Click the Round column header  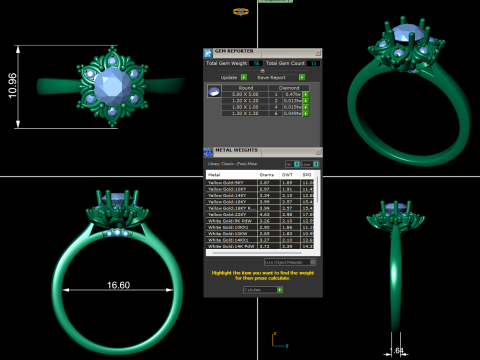click(x=245, y=88)
